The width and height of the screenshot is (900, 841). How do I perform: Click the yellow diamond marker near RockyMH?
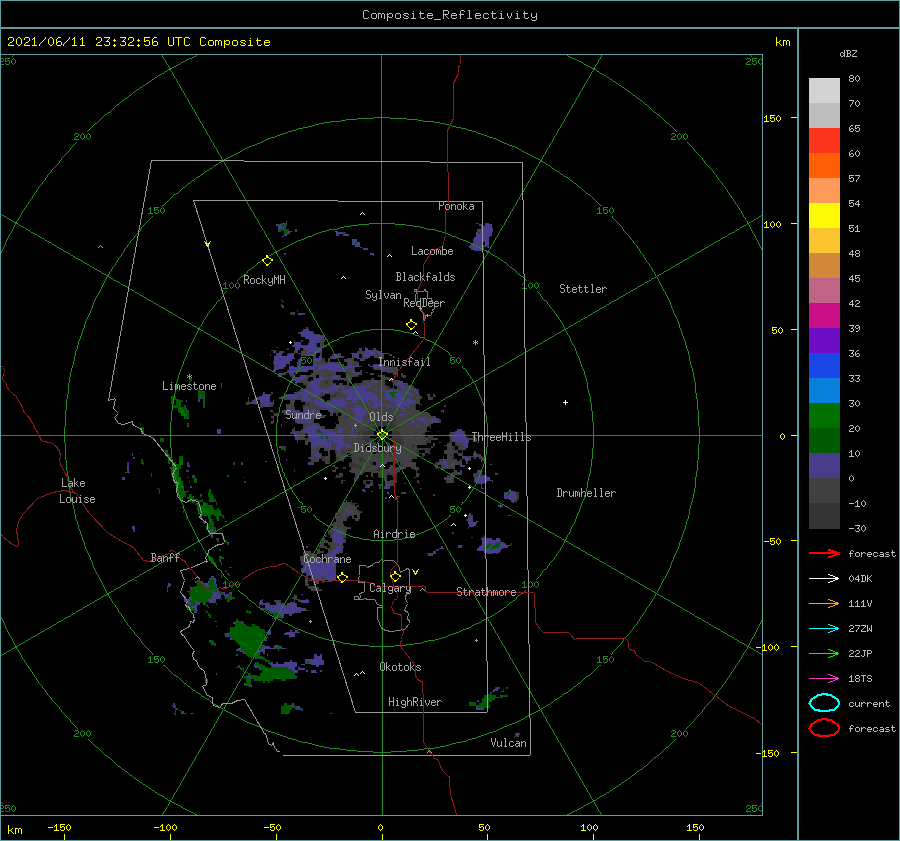pyautogui.click(x=267, y=261)
